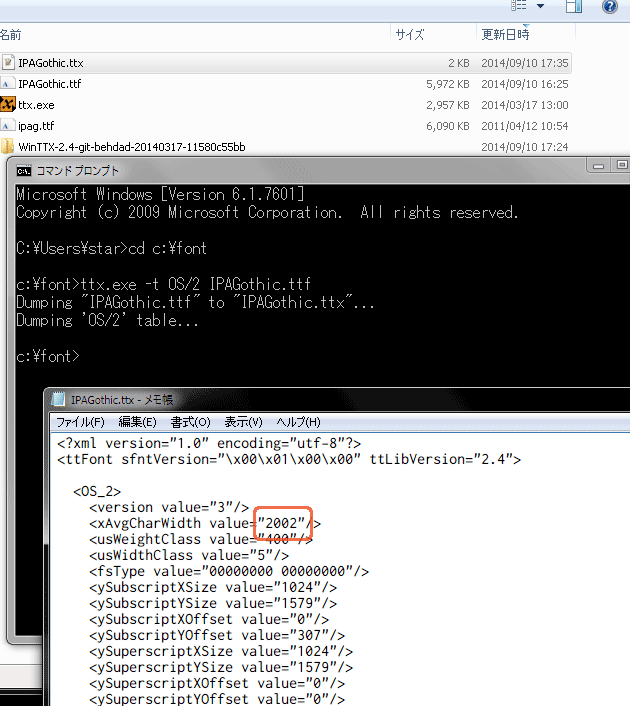Click the <OS_2> tag line
This screenshot has width=630, height=706.
click(x=97, y=492)
